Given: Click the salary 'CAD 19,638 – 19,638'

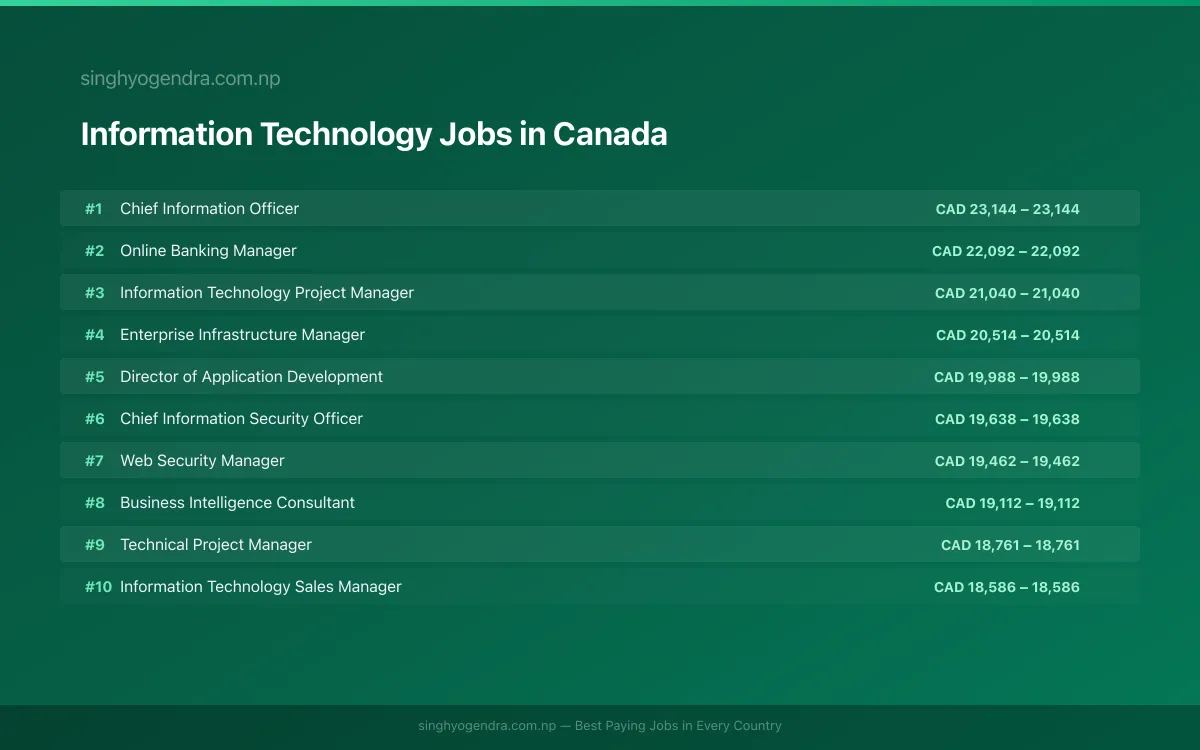Looking at the screenshot, I should (x=1007, y=419).
